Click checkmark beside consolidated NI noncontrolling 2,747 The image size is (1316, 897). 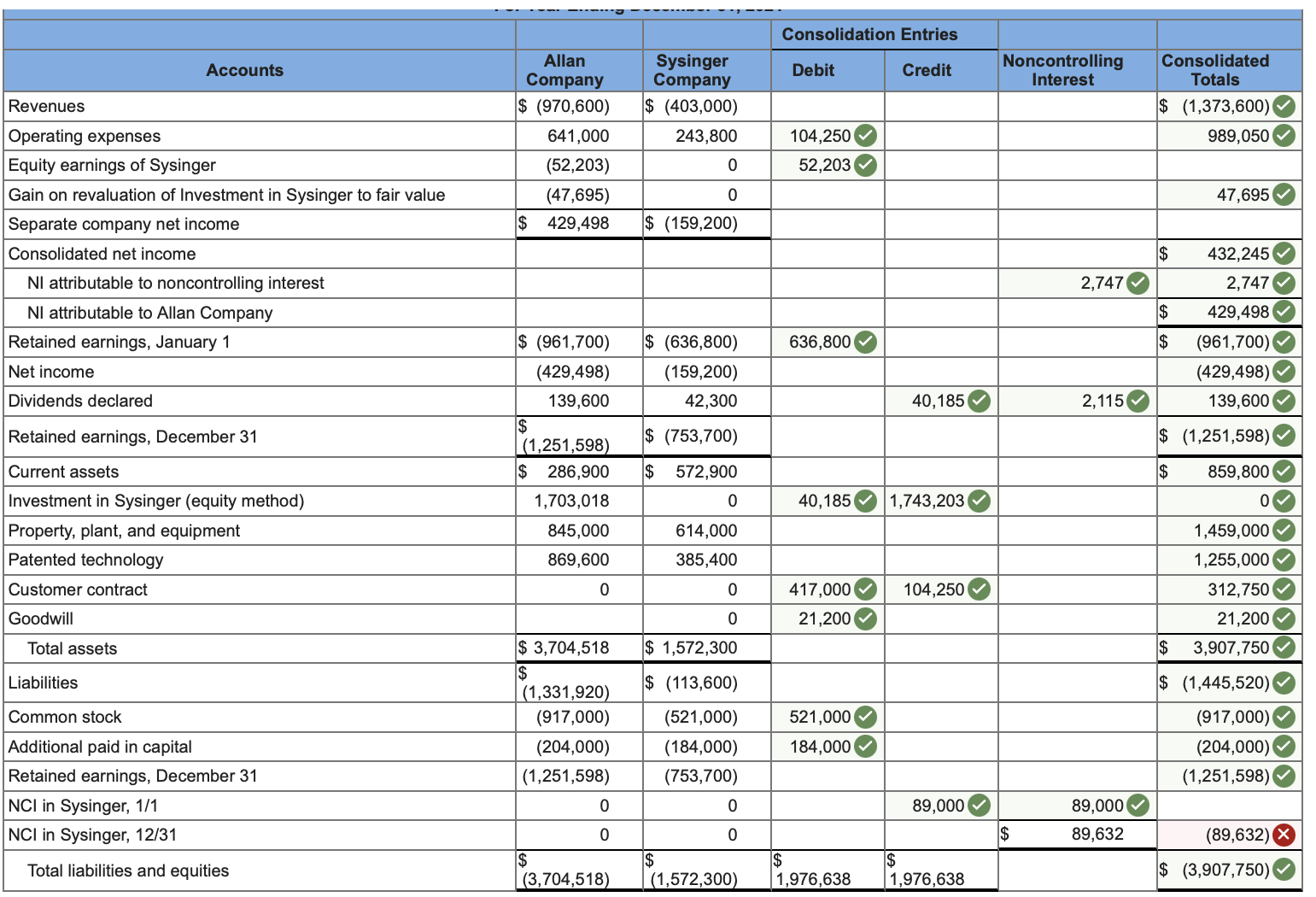click(1284, 283)
